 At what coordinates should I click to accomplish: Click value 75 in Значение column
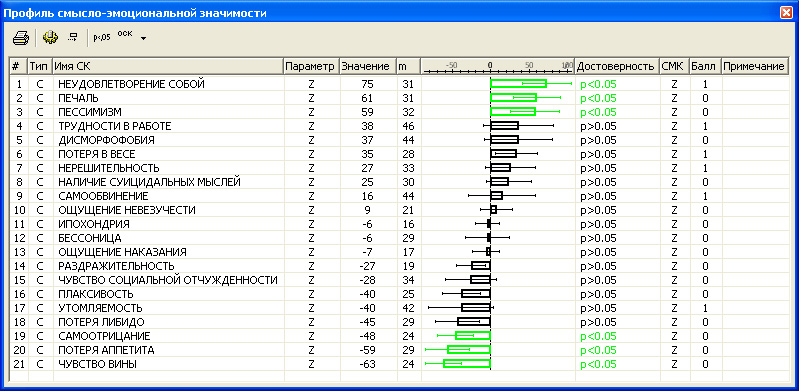368,84
